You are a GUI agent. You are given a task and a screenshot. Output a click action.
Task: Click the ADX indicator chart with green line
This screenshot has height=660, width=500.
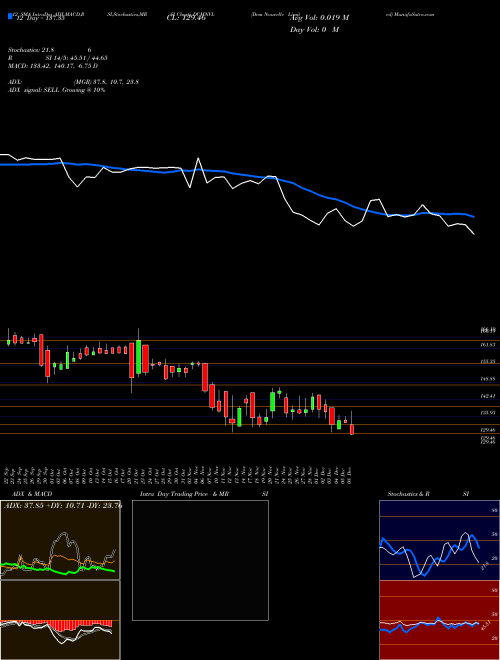click(x=60, y=540)
